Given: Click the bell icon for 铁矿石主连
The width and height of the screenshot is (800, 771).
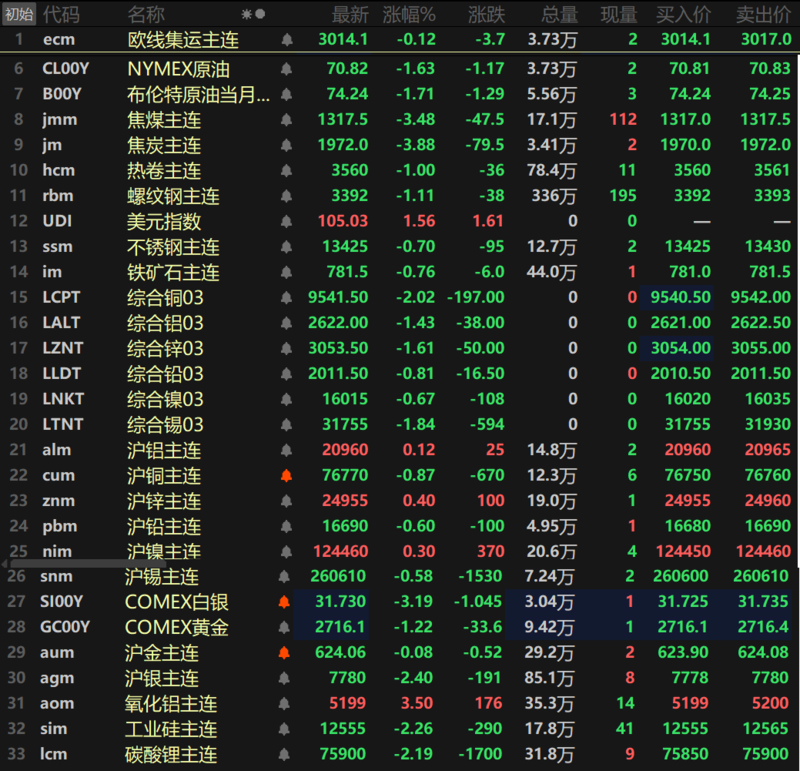Looking at the screenshot, I should pyautogui.click(x=286, y=272).
